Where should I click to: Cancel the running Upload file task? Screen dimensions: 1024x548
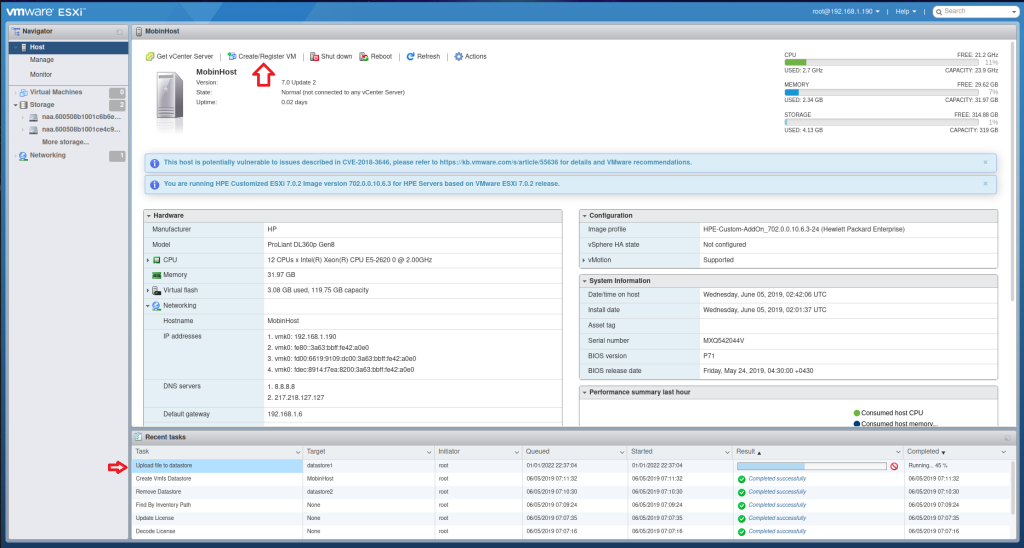point(894,466)
